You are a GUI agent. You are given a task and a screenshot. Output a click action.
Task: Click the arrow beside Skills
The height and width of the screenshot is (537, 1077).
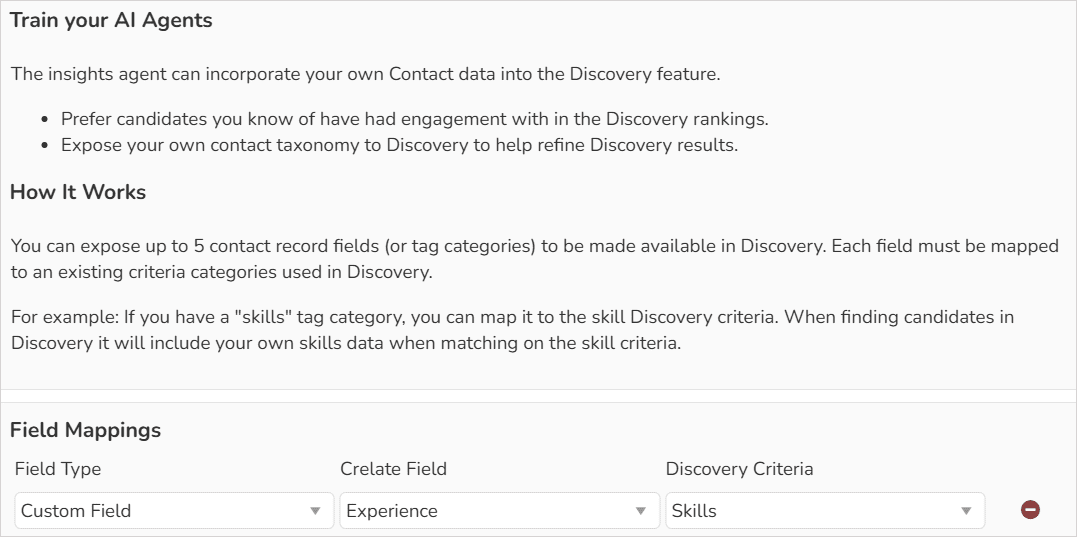[x=966, y=511]
